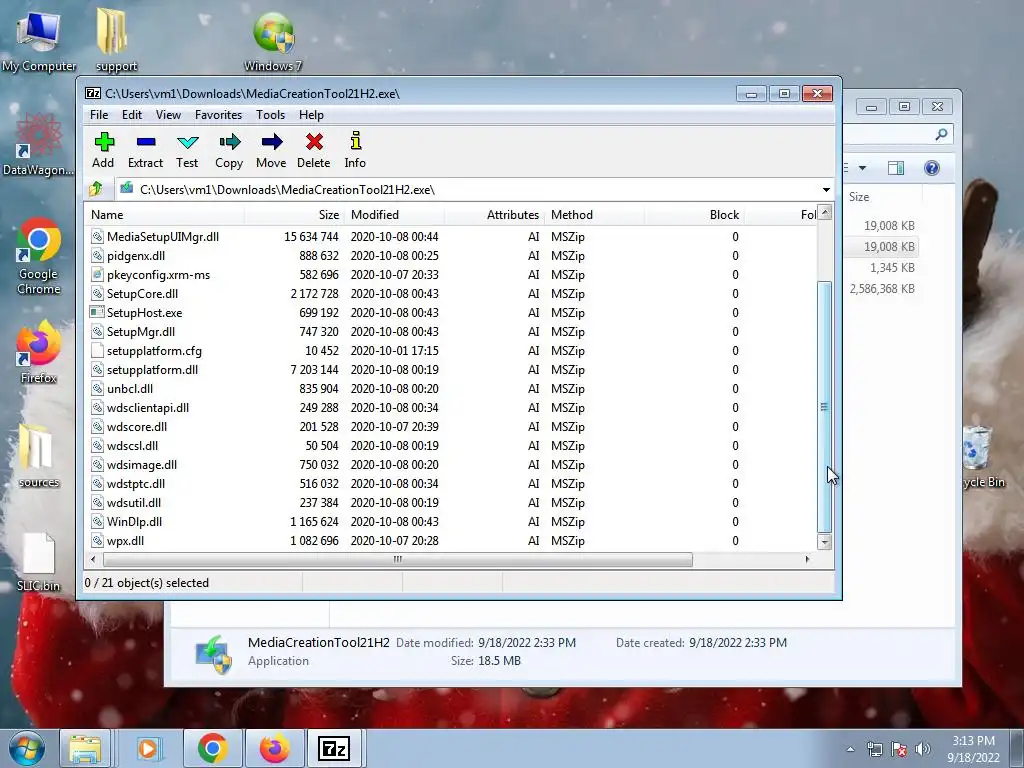Open the File menu
Screen dimensions: 1024x768
(99, 114)
